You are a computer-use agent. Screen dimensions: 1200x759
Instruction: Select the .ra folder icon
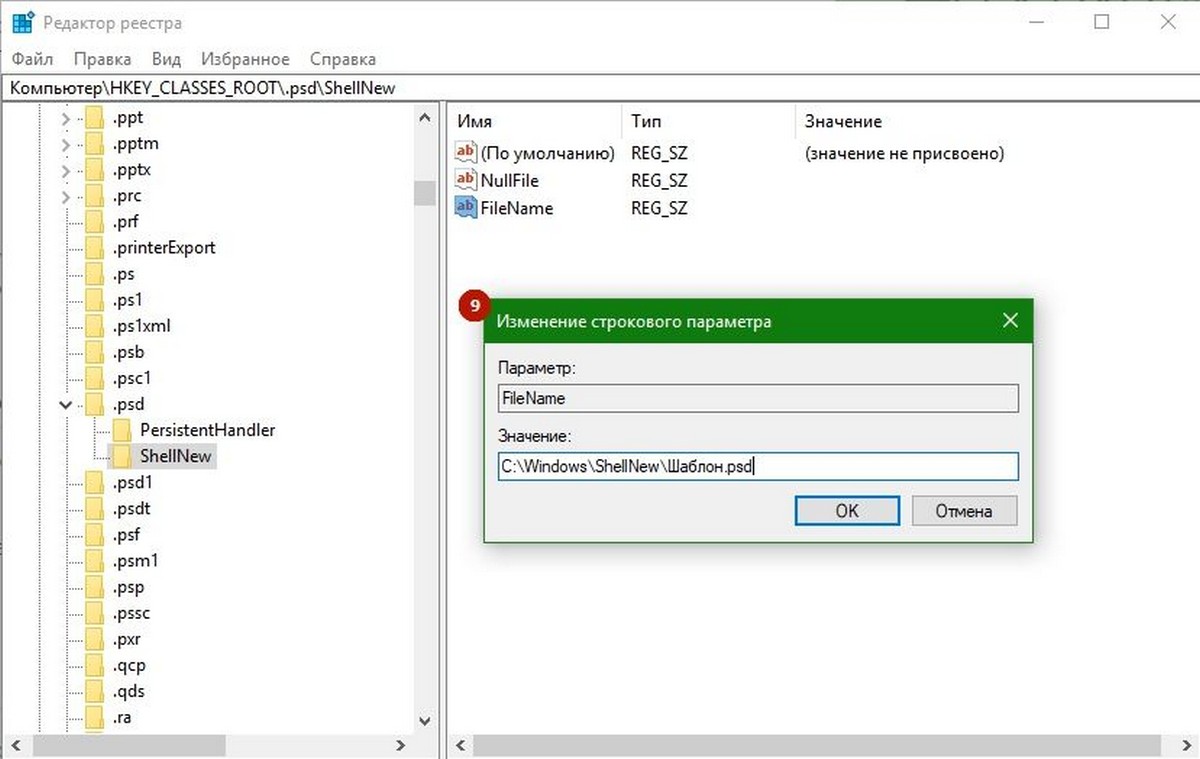[95, 717]
